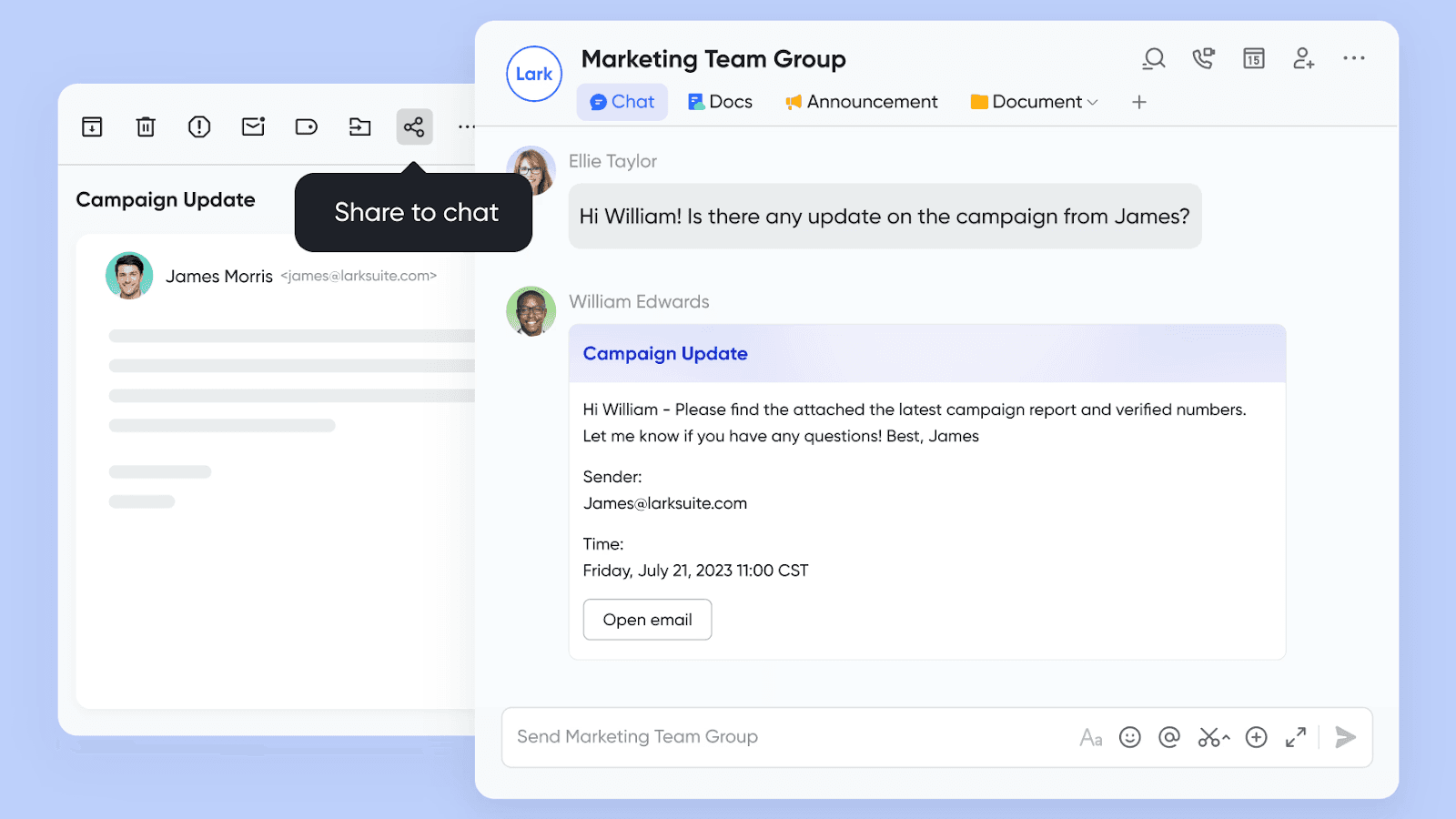Expand the message editor

(x=1296, y=737)
